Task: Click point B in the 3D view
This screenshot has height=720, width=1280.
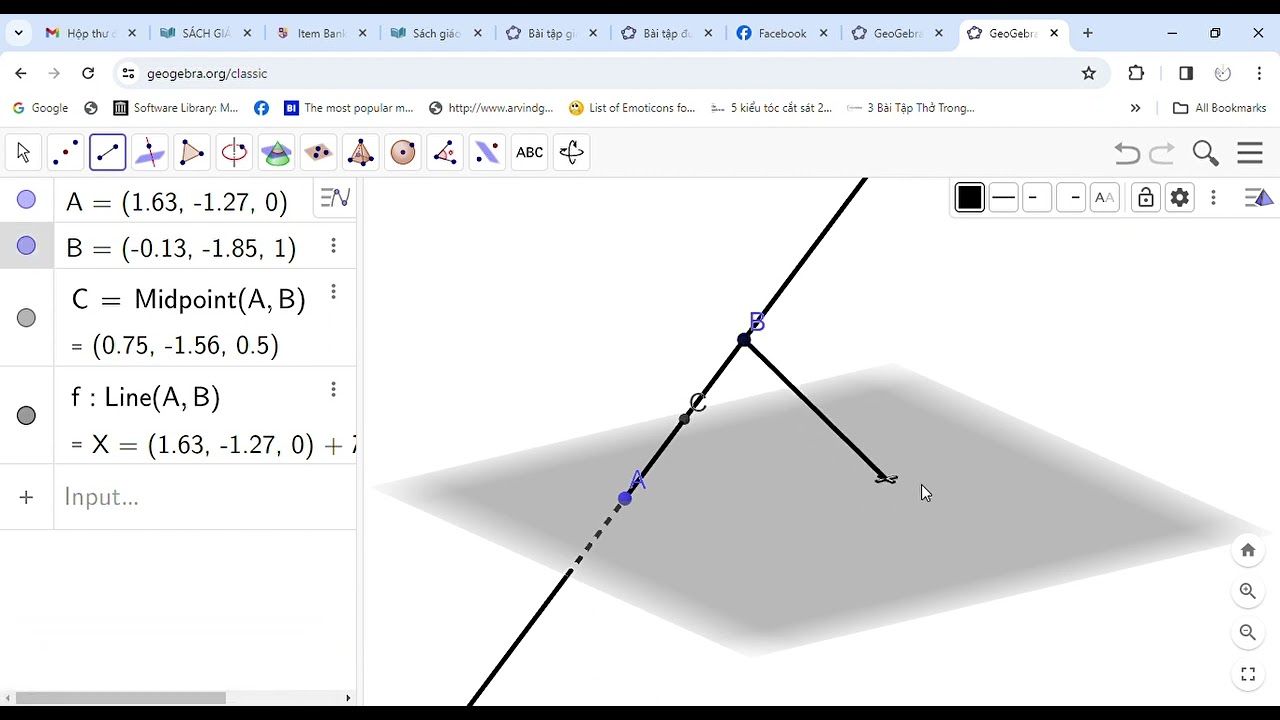Action: coord(744,340)
